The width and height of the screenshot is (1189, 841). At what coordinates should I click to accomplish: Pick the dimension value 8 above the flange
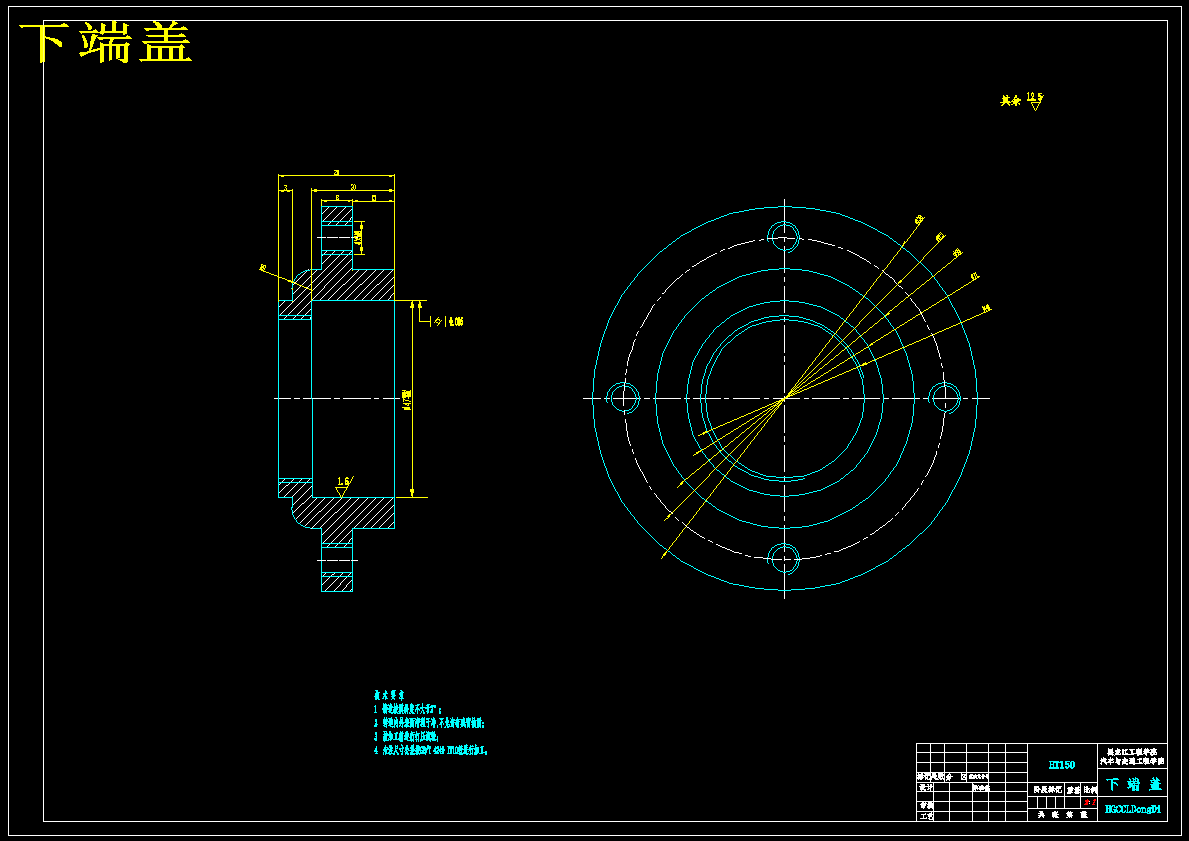tap(337, 198)
